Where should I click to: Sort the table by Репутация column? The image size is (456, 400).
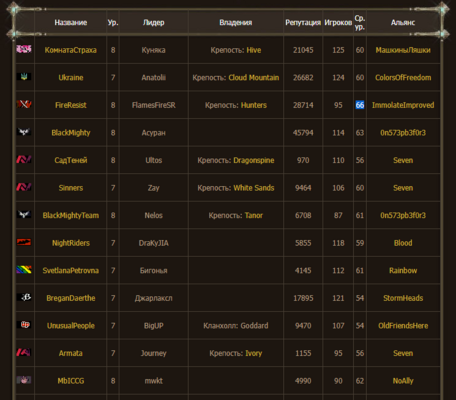tap(303, 23)
